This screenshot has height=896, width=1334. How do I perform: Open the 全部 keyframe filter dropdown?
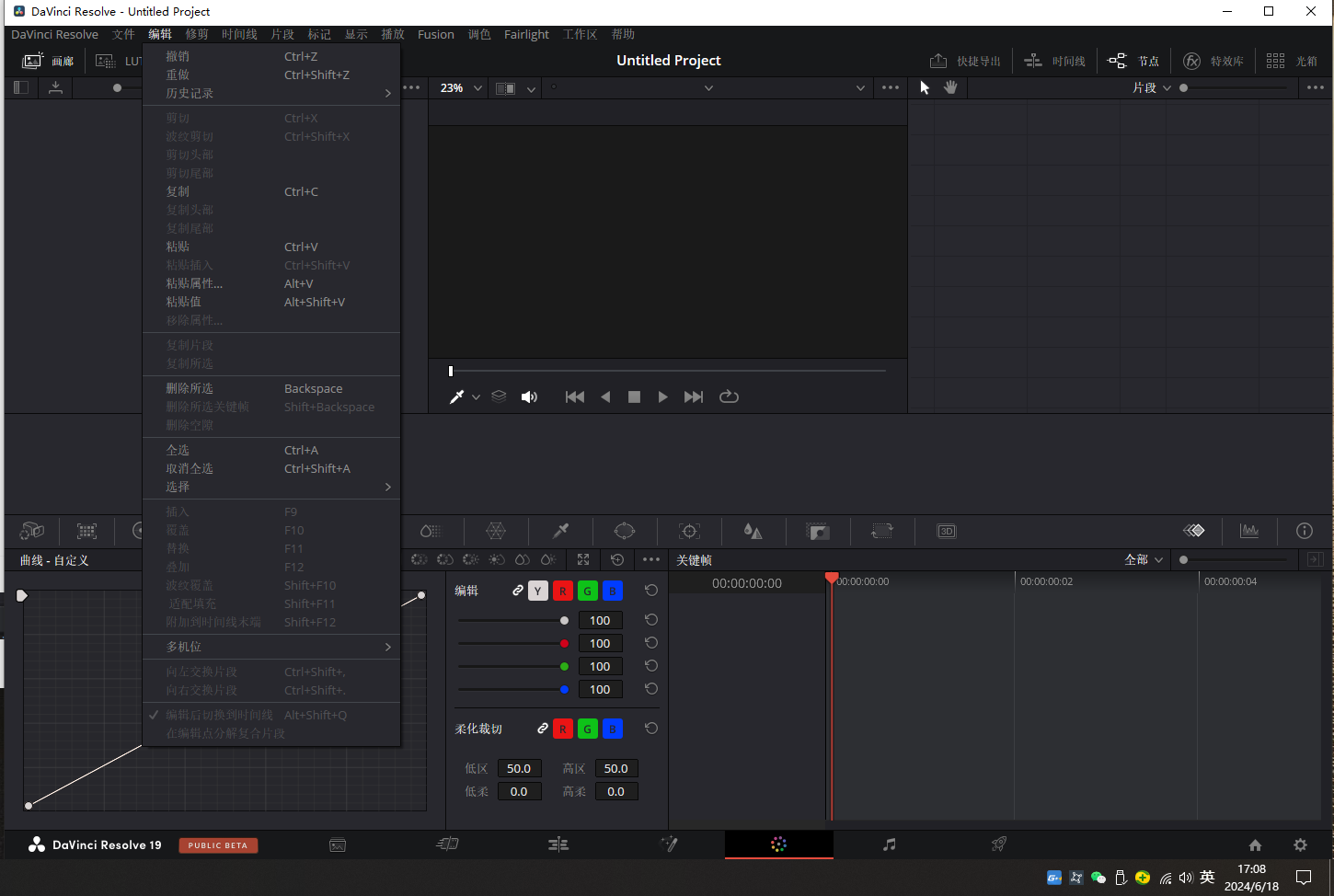pyautogui.click(x=1144, y=559)
